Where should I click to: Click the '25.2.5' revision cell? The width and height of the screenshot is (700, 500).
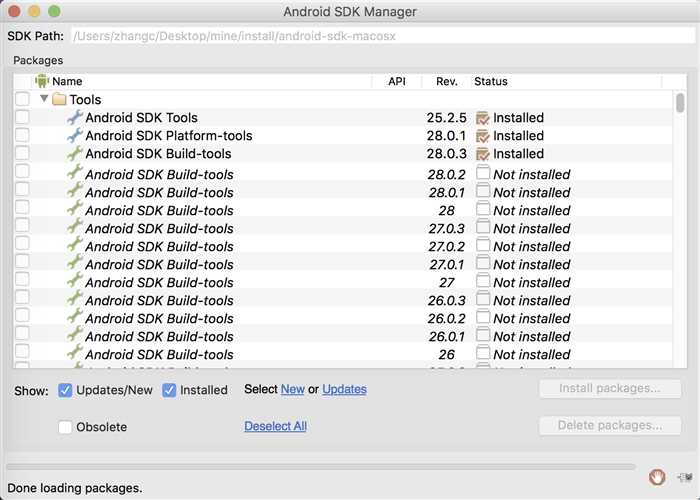[446, 118]
